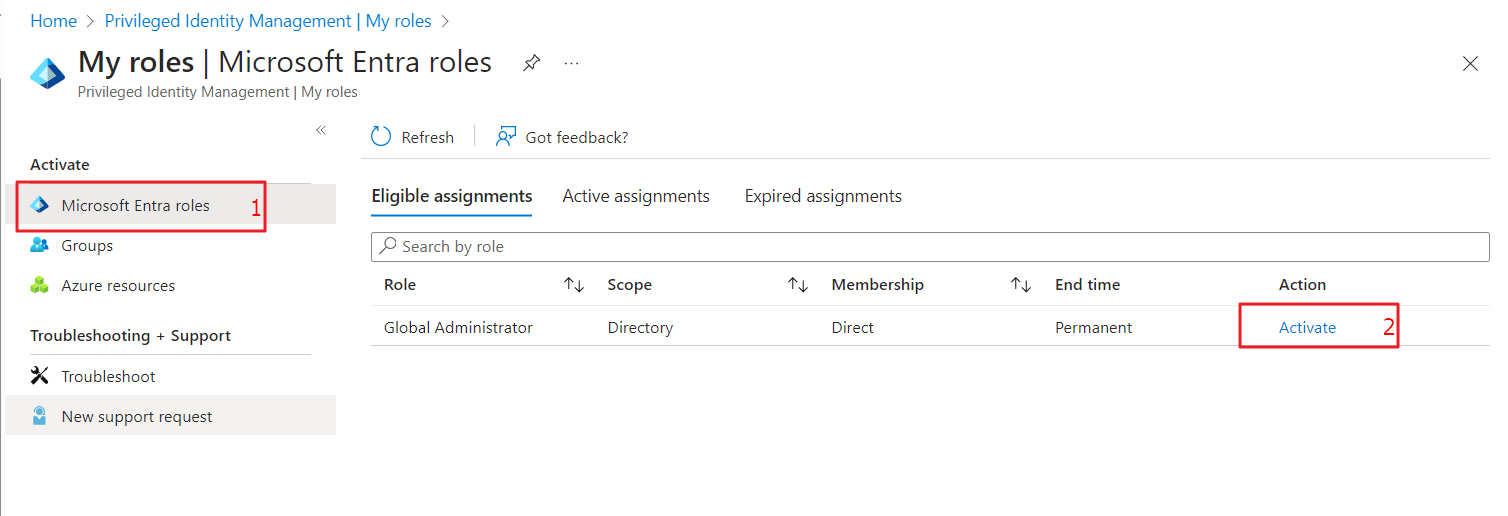Viewport: 1508px width, 516px height.
Task: Switch to Eligible assignments tab
Action: click(x=452, y=196)
